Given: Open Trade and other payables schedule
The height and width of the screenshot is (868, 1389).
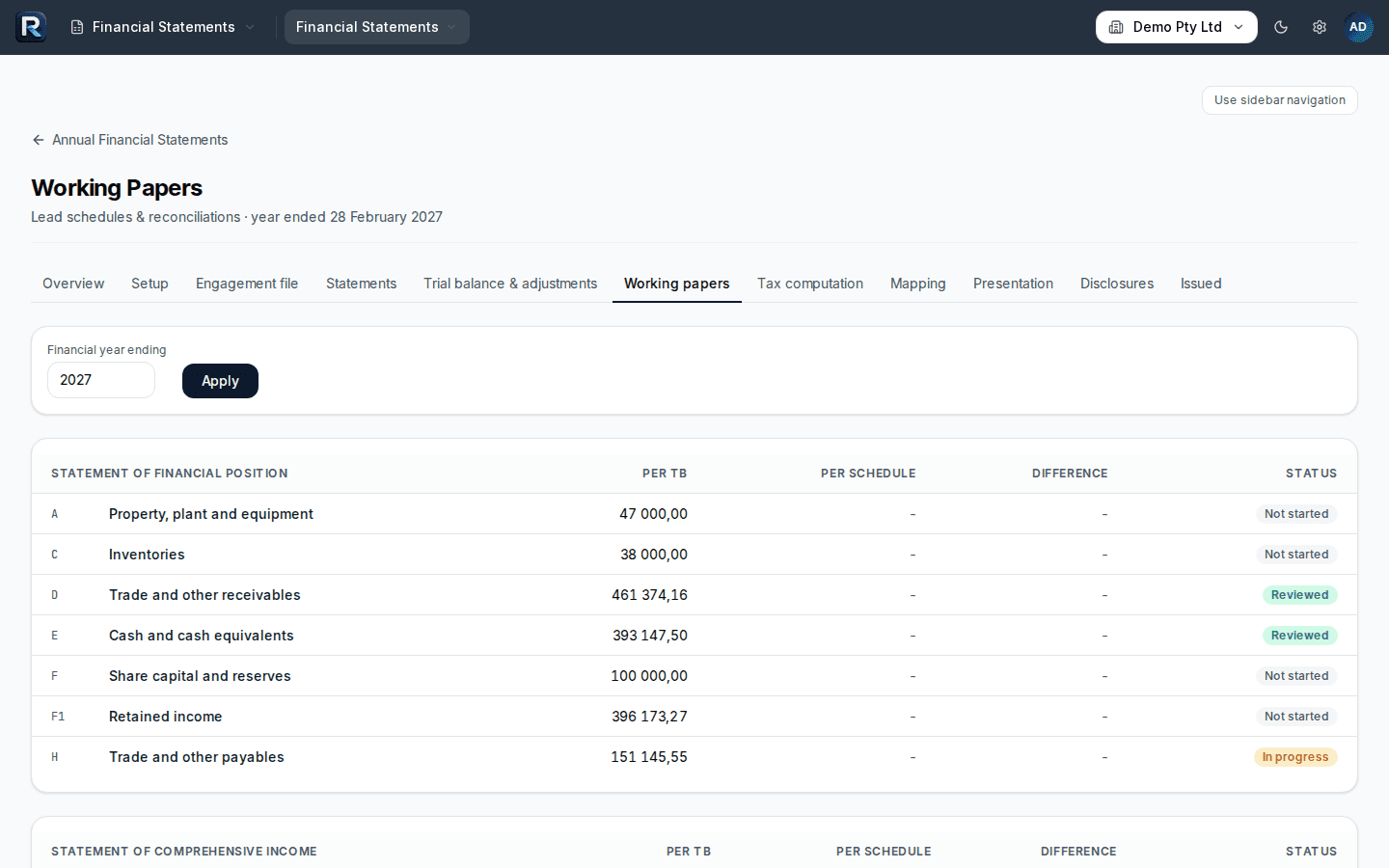Looking at the screenshot, I should pos(197,757).
